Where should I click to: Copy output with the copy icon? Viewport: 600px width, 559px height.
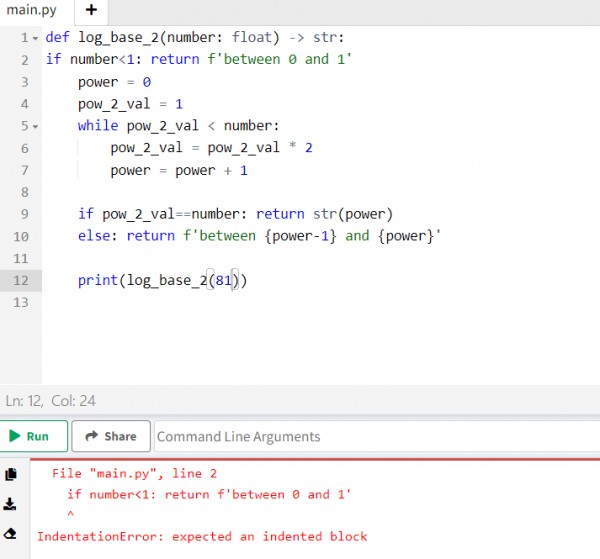11,474
